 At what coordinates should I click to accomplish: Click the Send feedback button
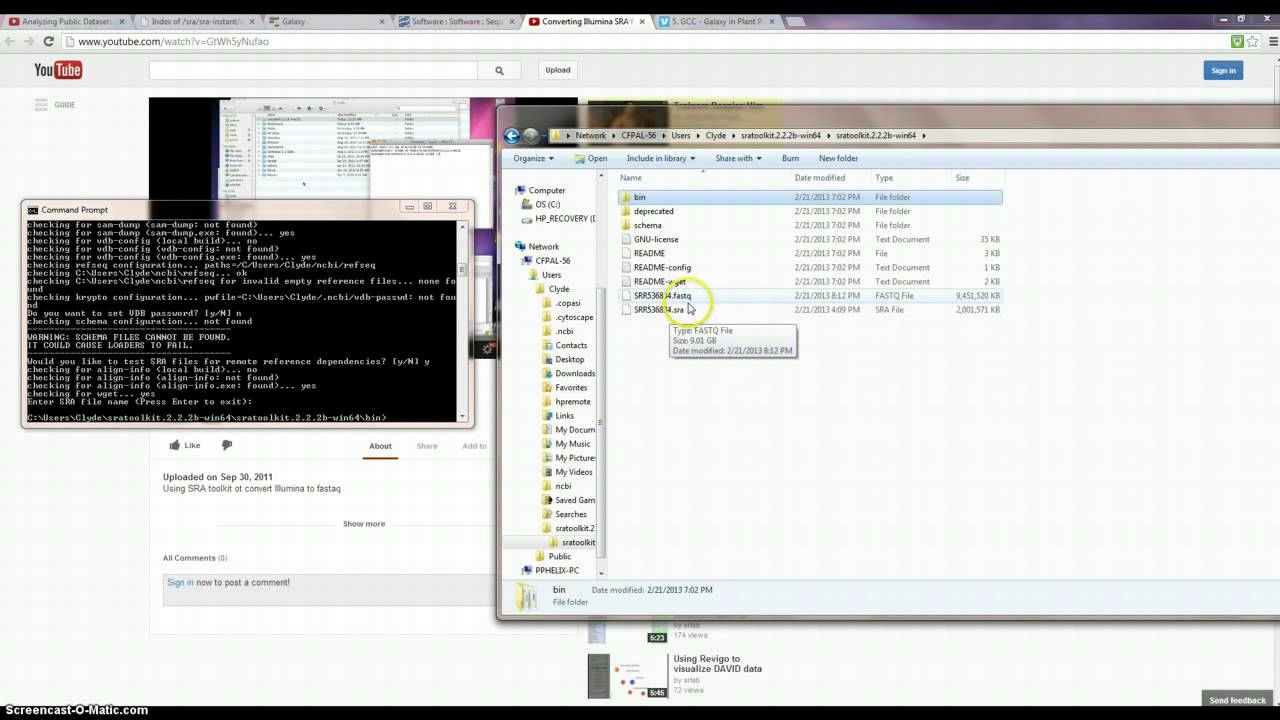(1238, 700)
